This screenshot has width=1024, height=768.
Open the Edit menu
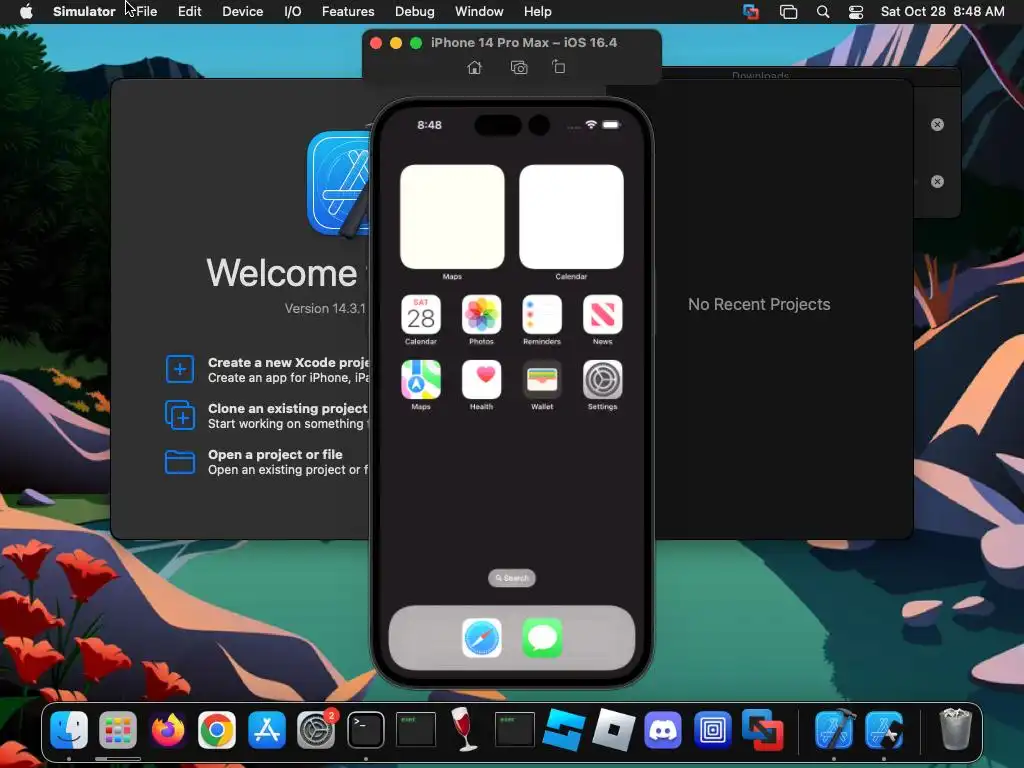click(x=189, y=12)
